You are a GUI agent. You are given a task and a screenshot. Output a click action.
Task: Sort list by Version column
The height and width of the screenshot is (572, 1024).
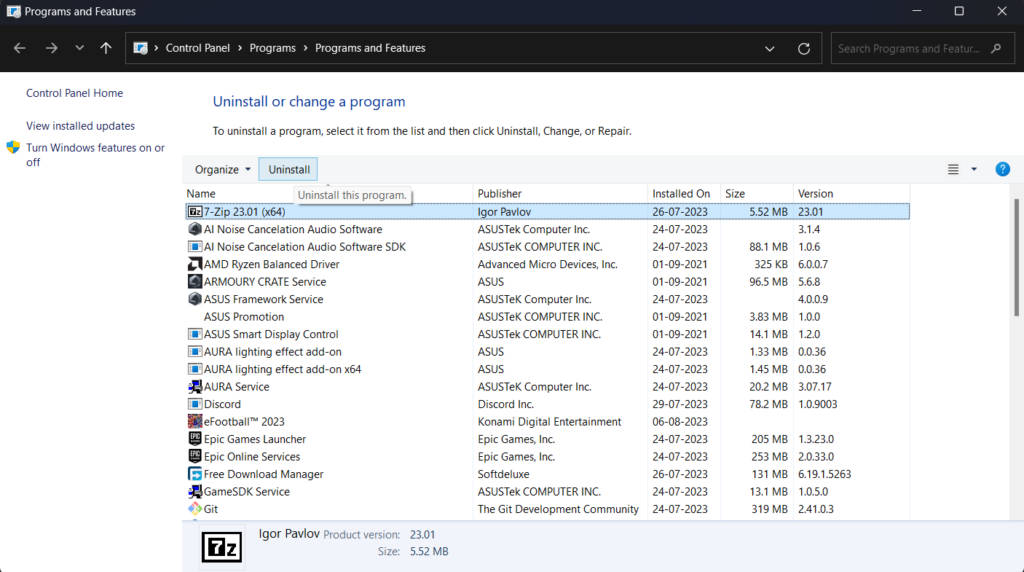[816, 194]
